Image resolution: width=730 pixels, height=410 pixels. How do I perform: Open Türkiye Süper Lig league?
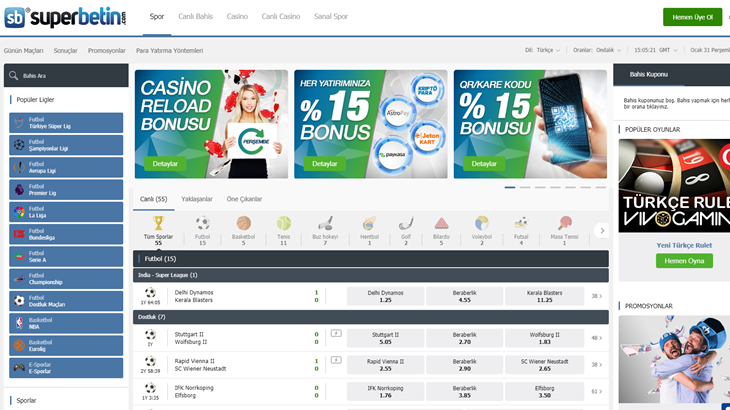coord(66,123)
